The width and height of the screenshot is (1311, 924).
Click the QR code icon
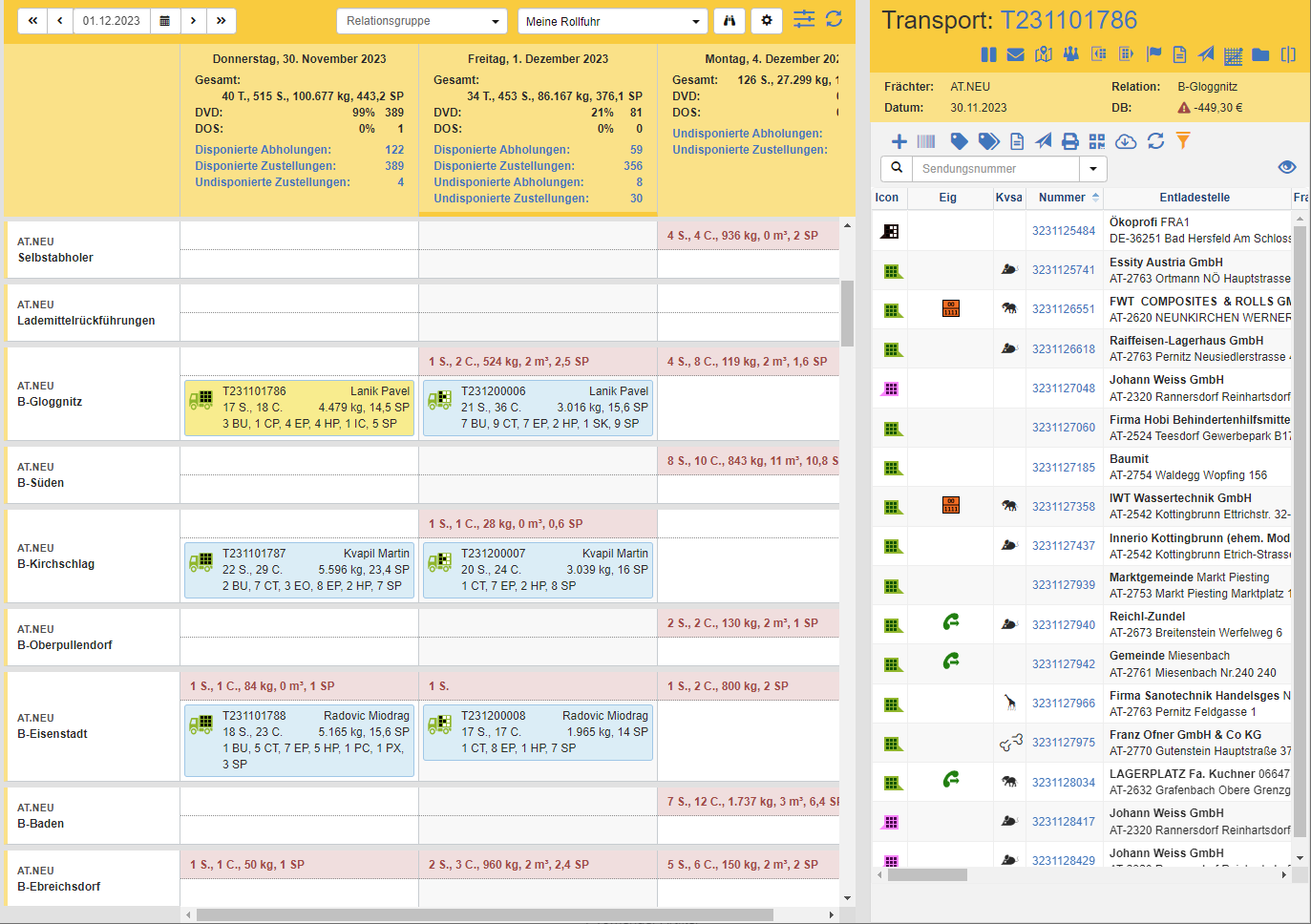(1097, 141)
